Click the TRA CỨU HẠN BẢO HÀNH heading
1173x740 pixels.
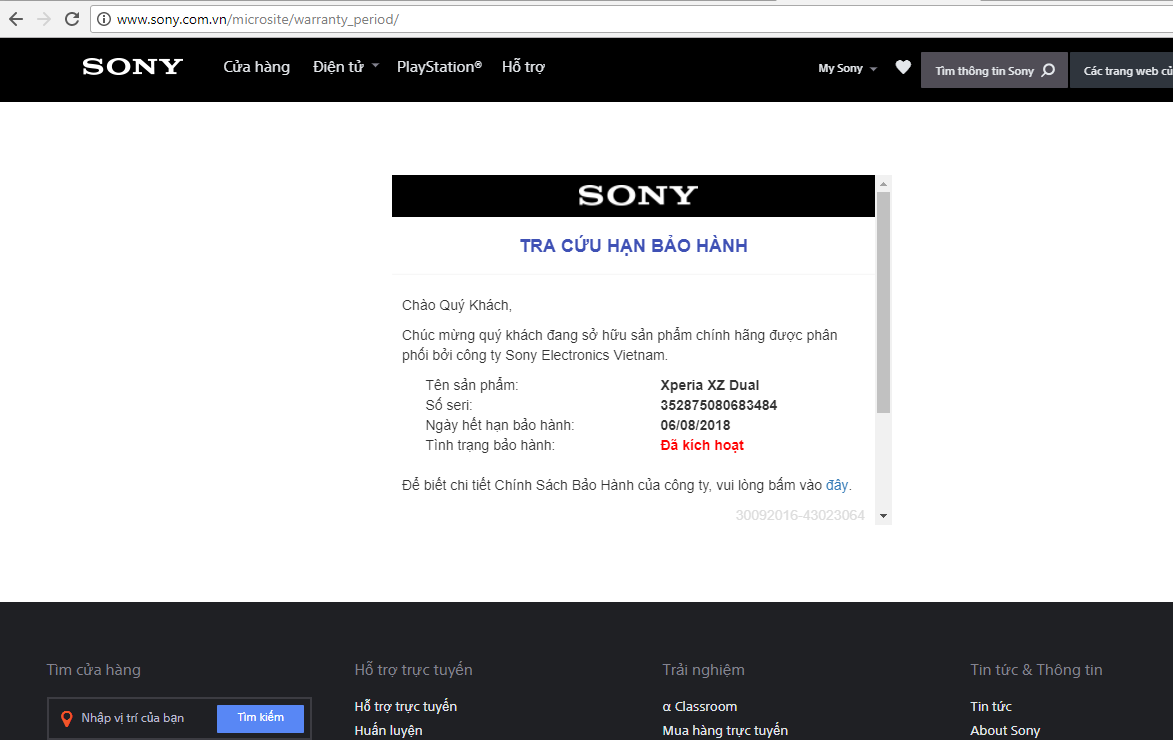click(x=634, y=245)
